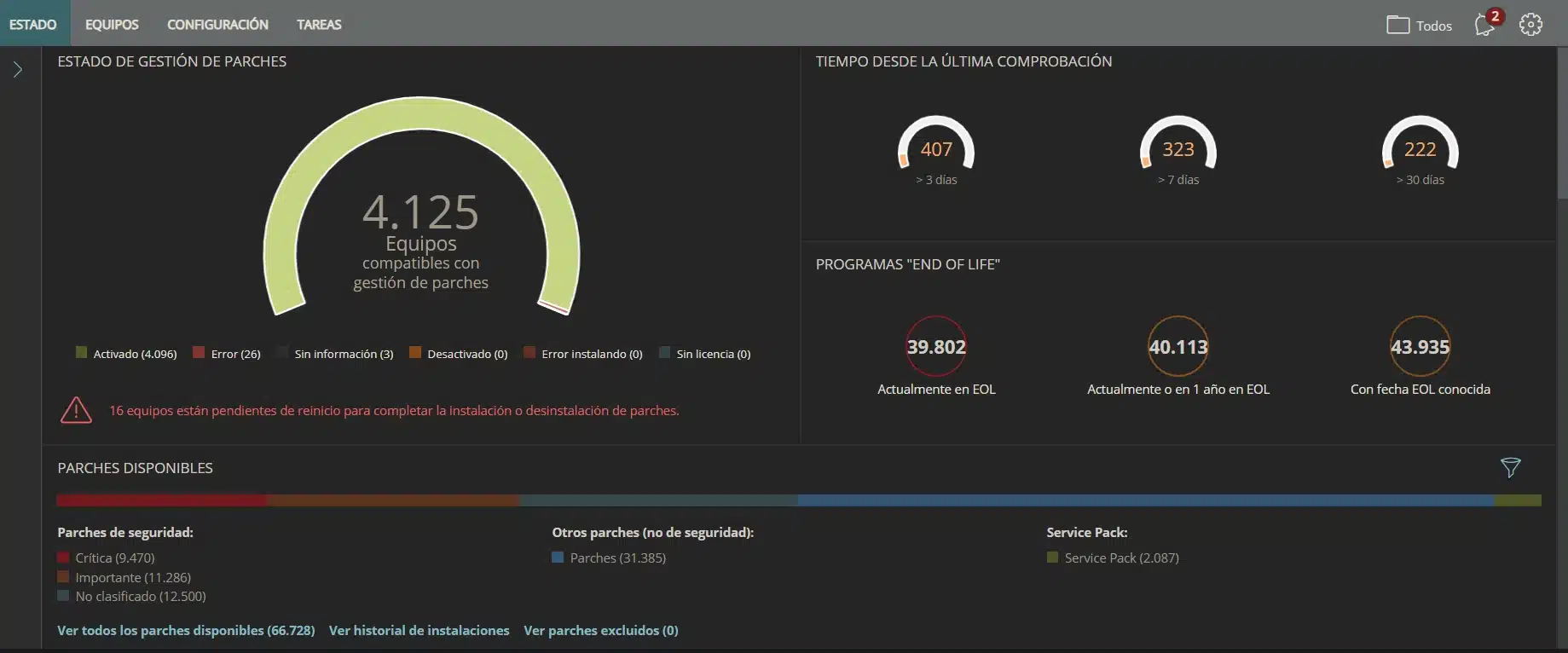Click the Sin información (3) legend entry

[335, 354]
